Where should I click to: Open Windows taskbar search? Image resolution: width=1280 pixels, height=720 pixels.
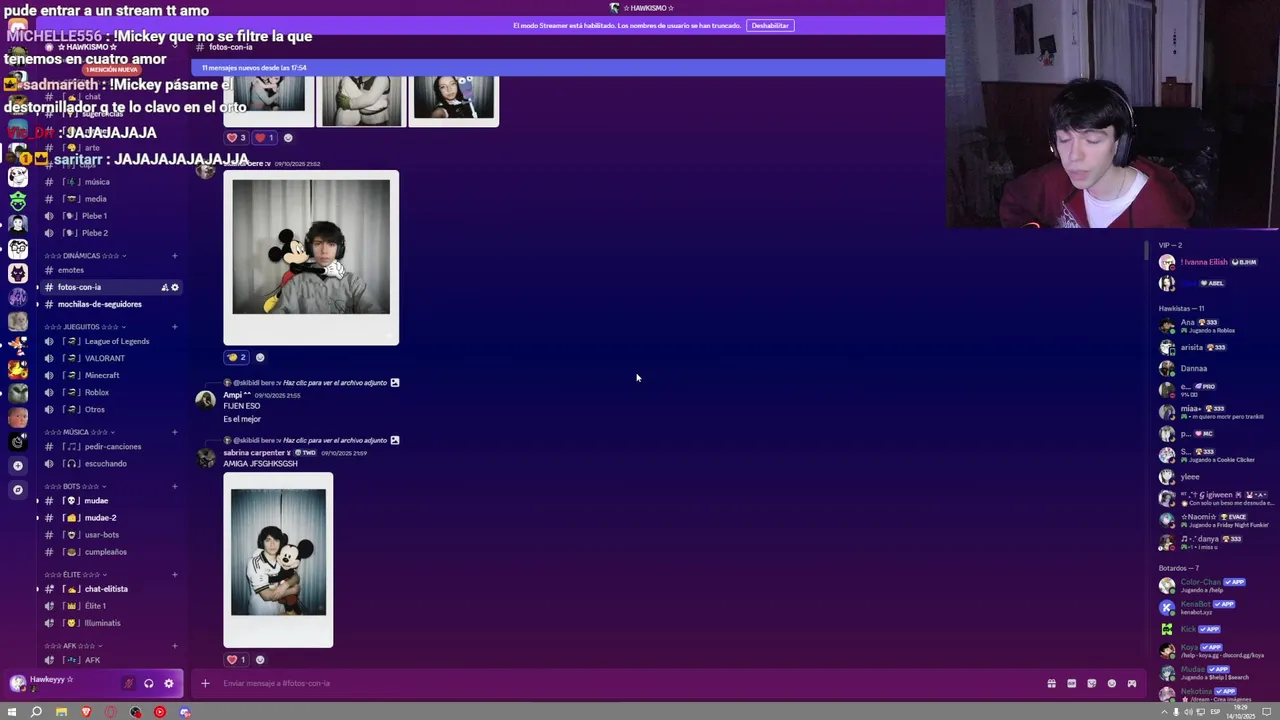point(36,712)
